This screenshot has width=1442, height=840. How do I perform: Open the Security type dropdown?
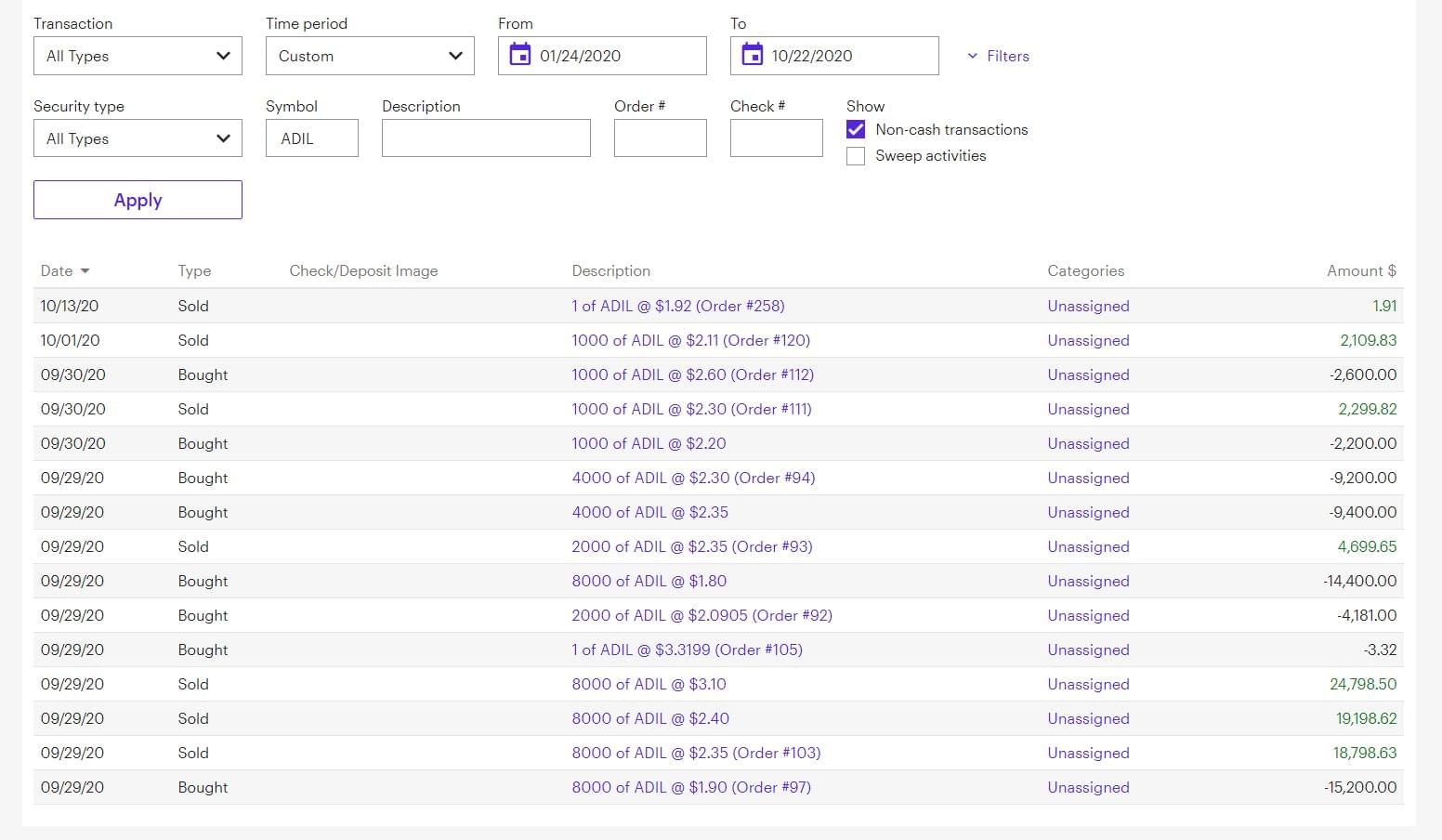(138, 138)
